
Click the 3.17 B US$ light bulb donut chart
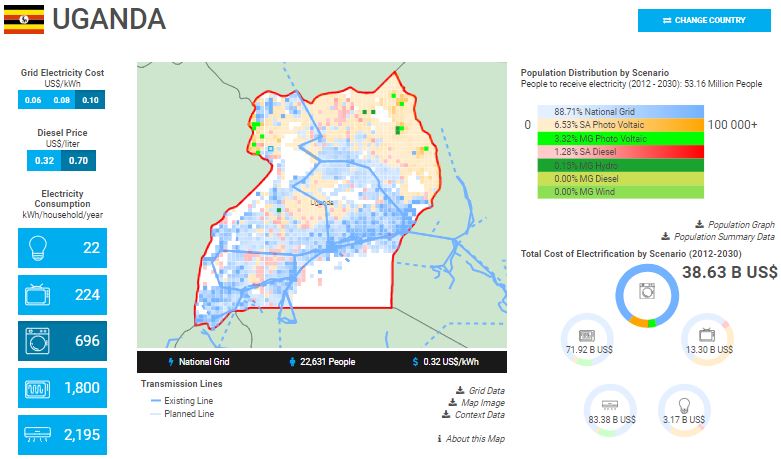click(x=685, y=409)
